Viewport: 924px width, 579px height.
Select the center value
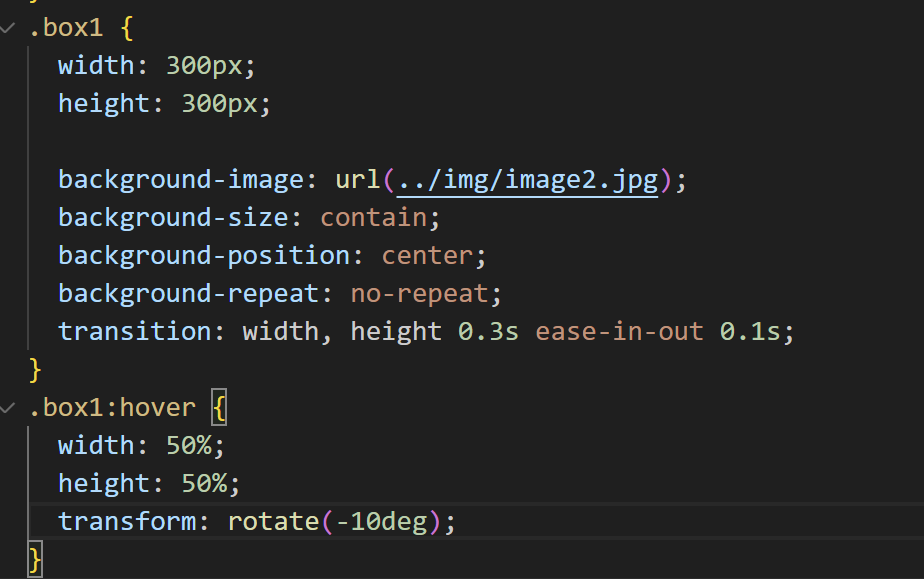coord(427,256)
